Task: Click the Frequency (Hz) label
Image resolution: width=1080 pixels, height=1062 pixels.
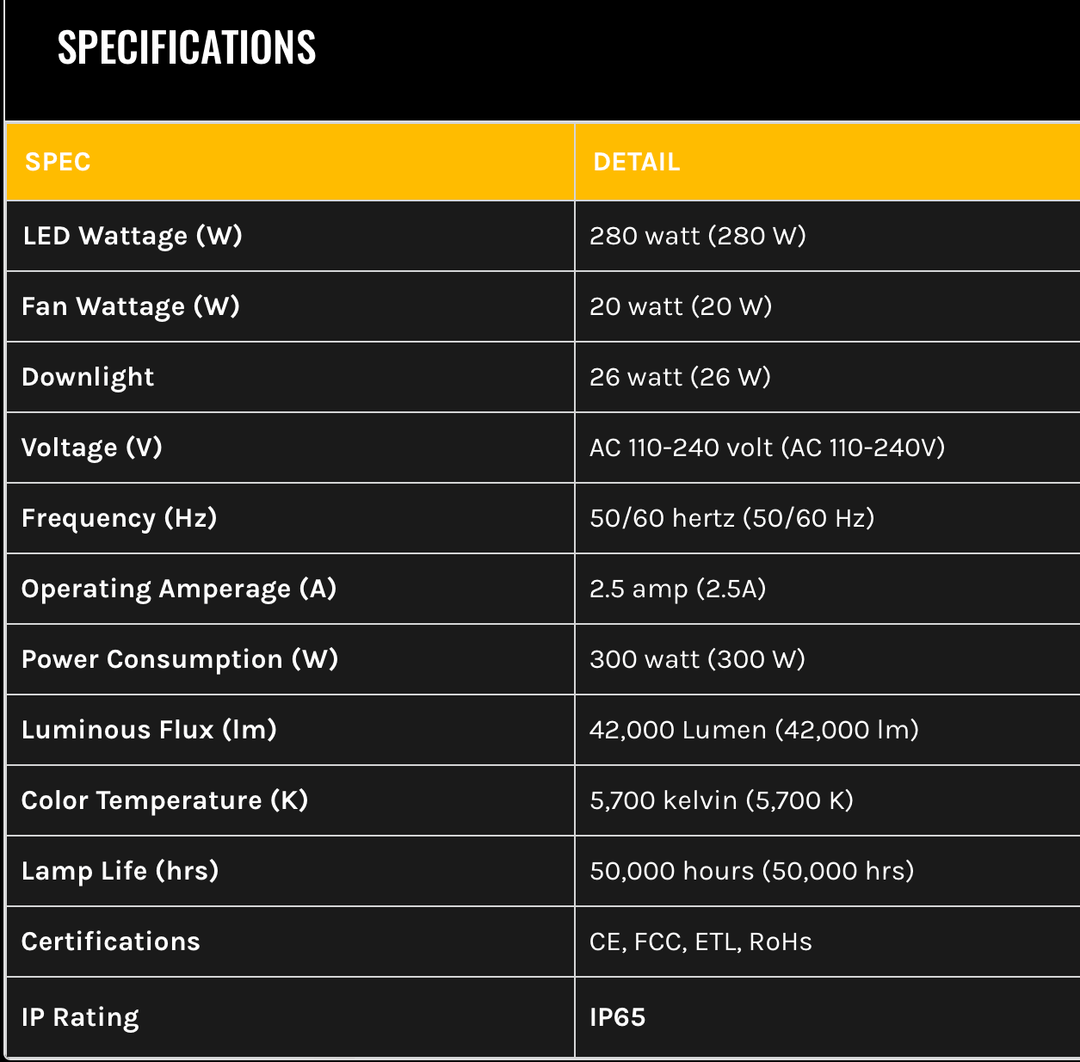Action: click(119, 518)
